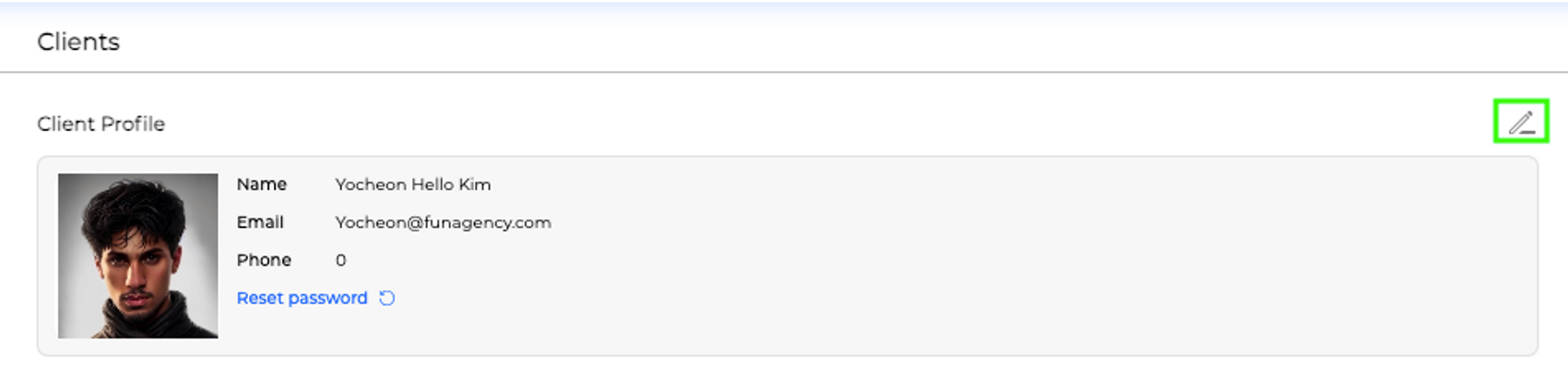The height and width of the screenshot is (392, 1568).
Task: Select the full name Yocheon Hello Kim
Action: click(x=412, y=184)
